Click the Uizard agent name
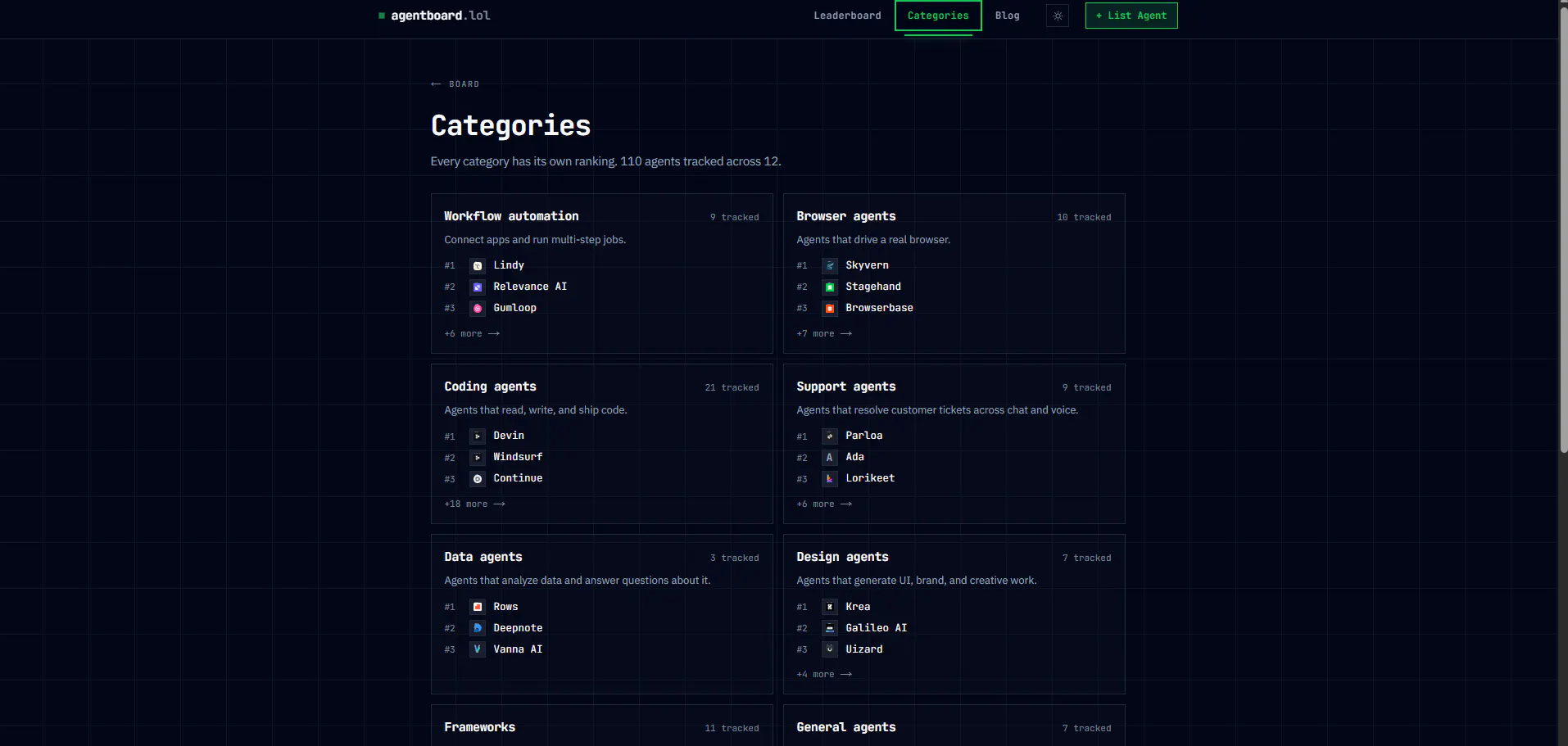The width and height of the screenshot is (1568, 746). [x=863, y=649]
